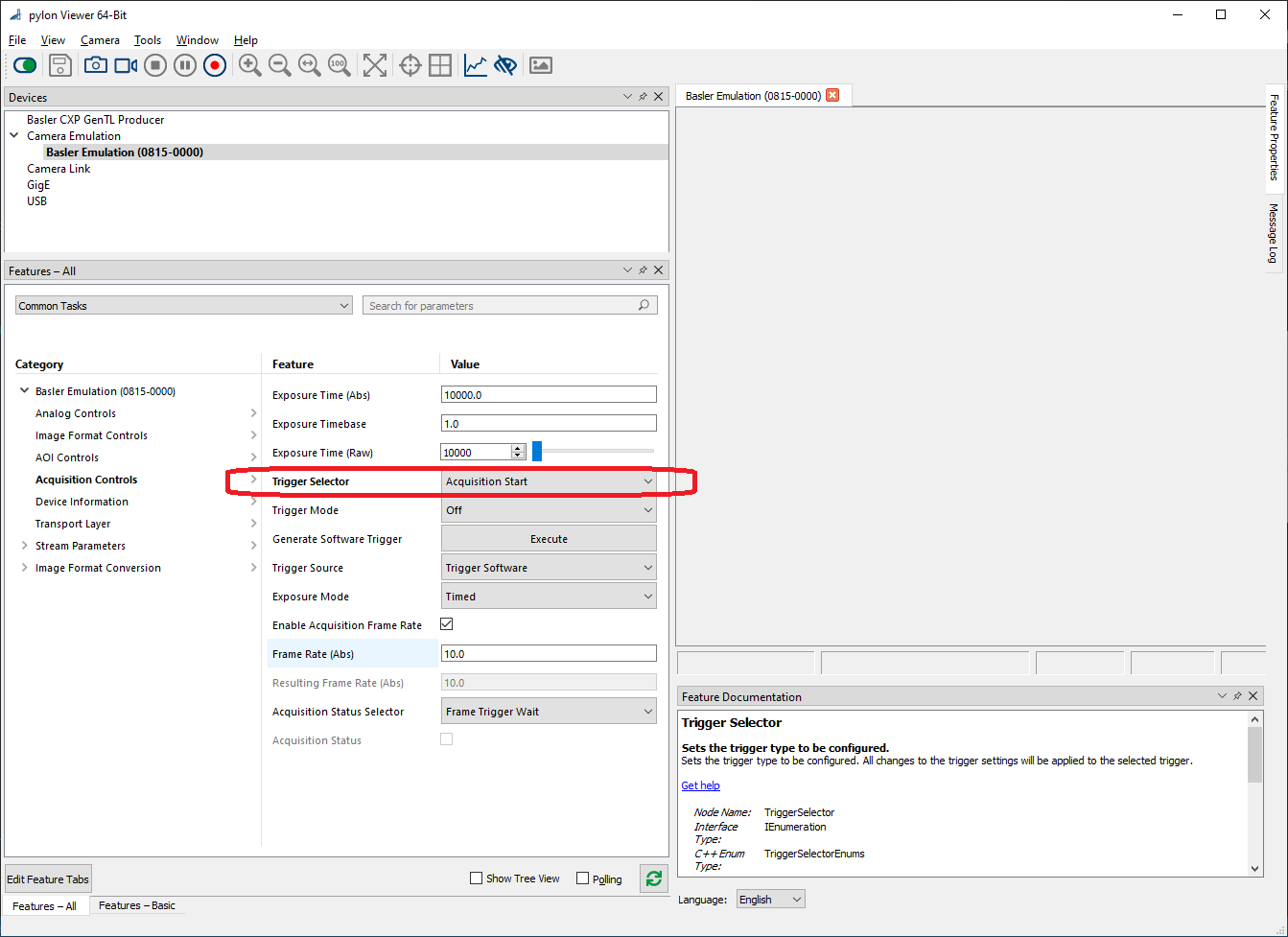
Task: Click the Get help link
Action: coord(700,785)
